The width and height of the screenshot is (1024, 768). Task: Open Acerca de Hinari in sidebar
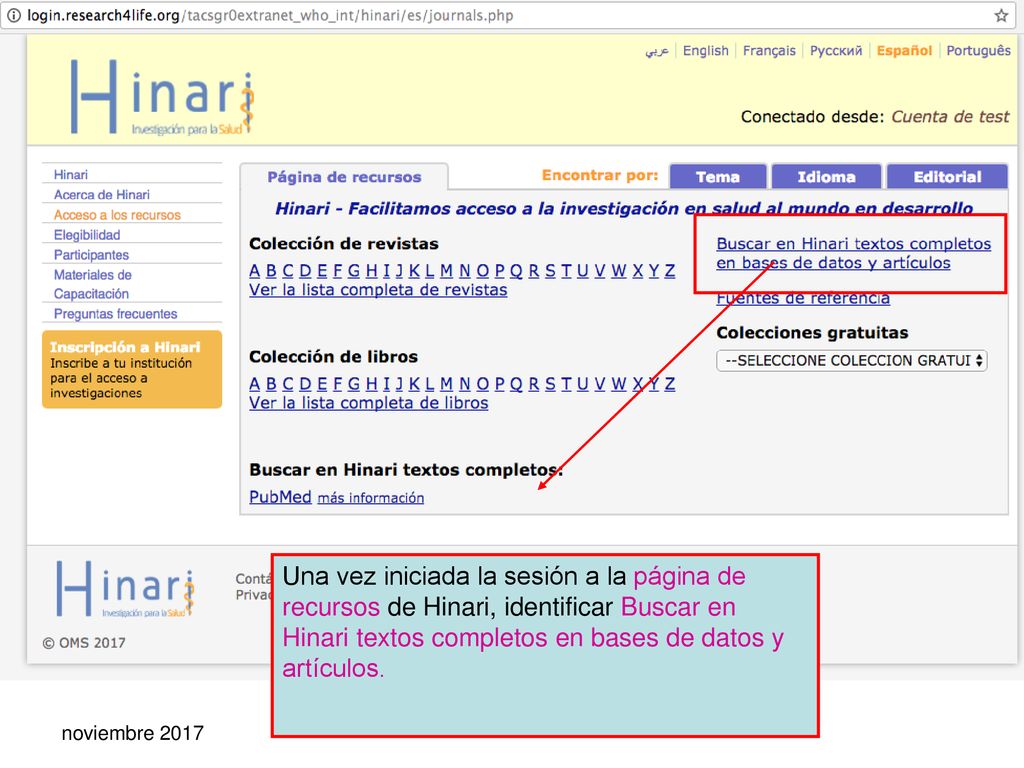(x=101, y=195)
